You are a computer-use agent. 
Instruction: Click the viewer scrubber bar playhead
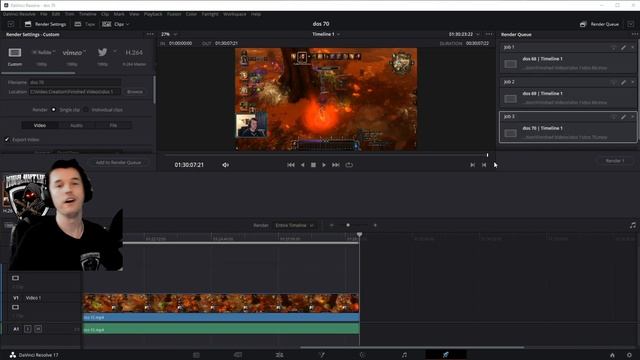point(487,155)
